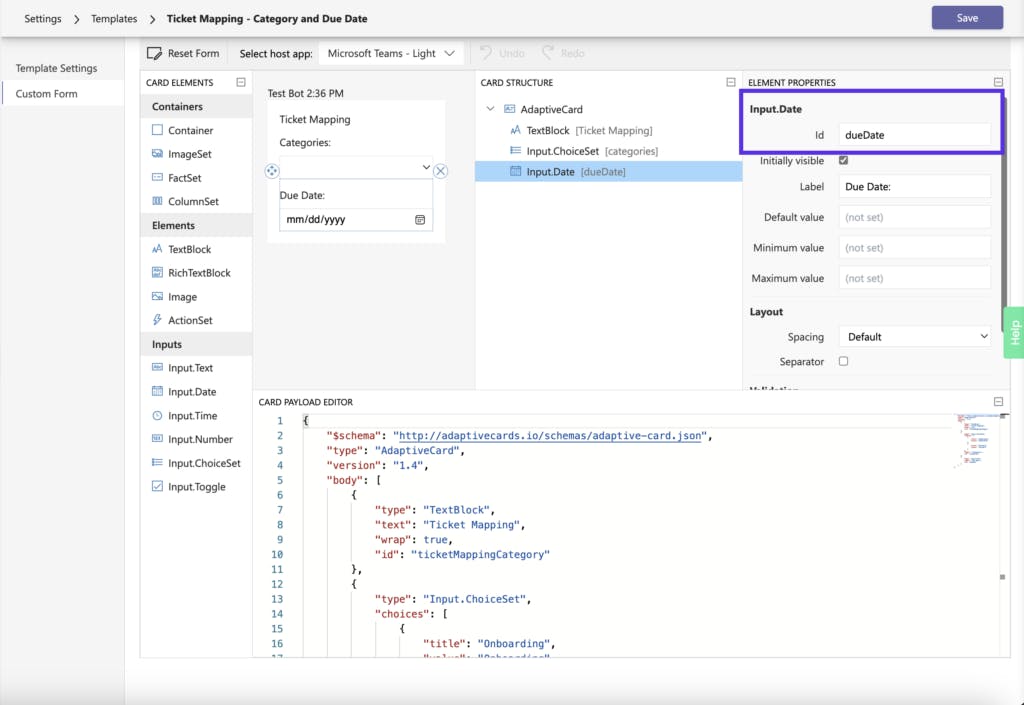Collapse the AdaptiveCard tree node
The width and height of the screenshot is (1024, 705).
tap(490, 109)
